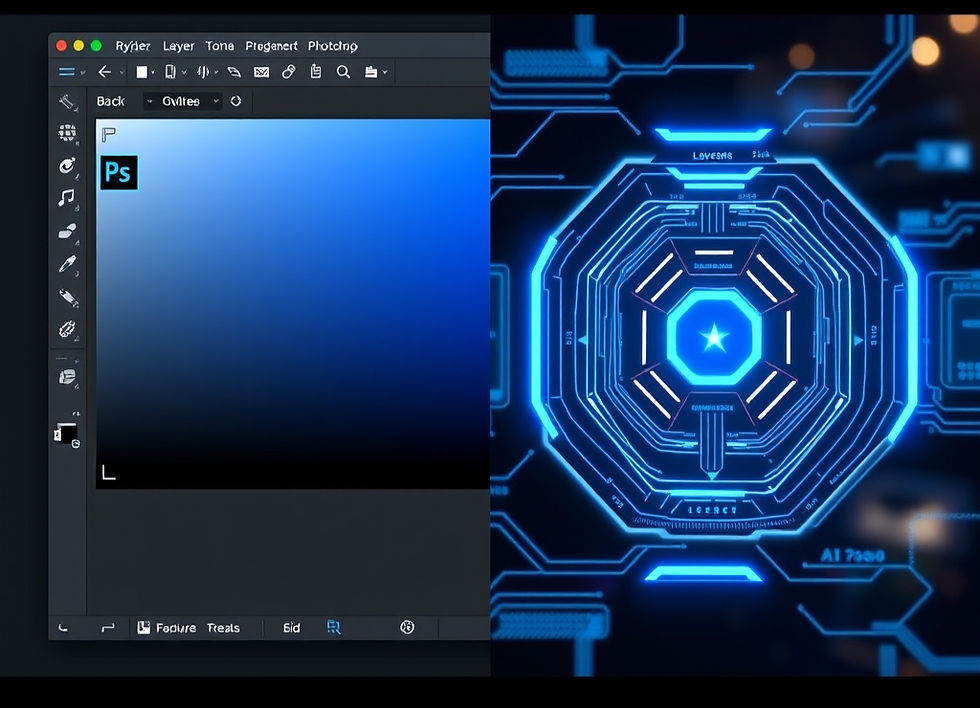The width and height of the screenshot is (980, 708).
Task: Click the Back button in options bar
Action: [x=111, y=101]
